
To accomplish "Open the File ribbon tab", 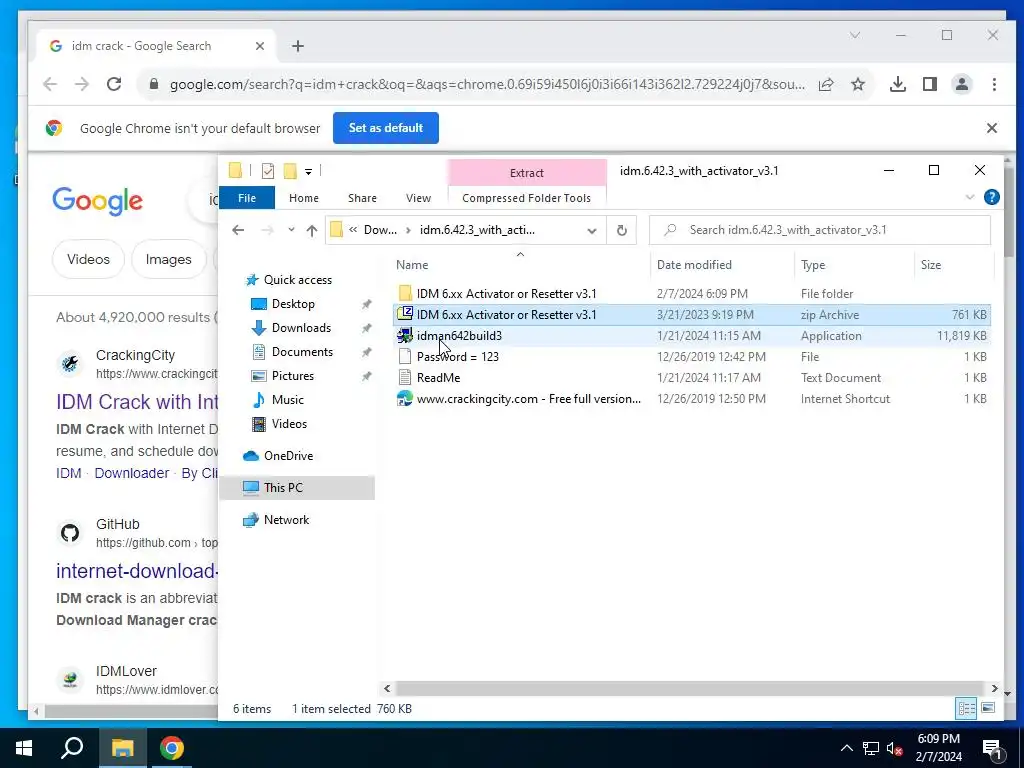I will (x=247, y=198).
